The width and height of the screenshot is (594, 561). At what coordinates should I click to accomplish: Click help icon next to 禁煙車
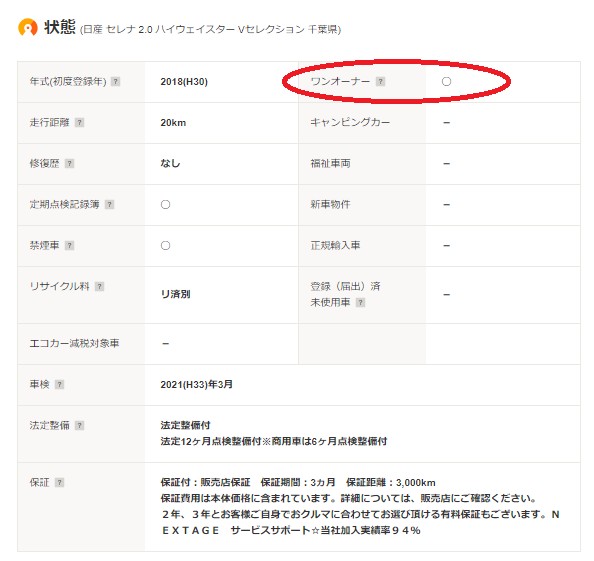coord(69,245)
